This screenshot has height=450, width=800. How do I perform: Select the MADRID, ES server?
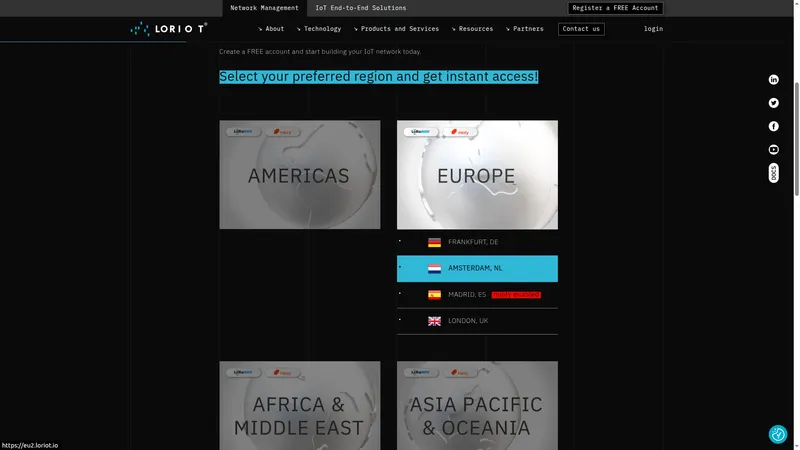pos(477,295)
